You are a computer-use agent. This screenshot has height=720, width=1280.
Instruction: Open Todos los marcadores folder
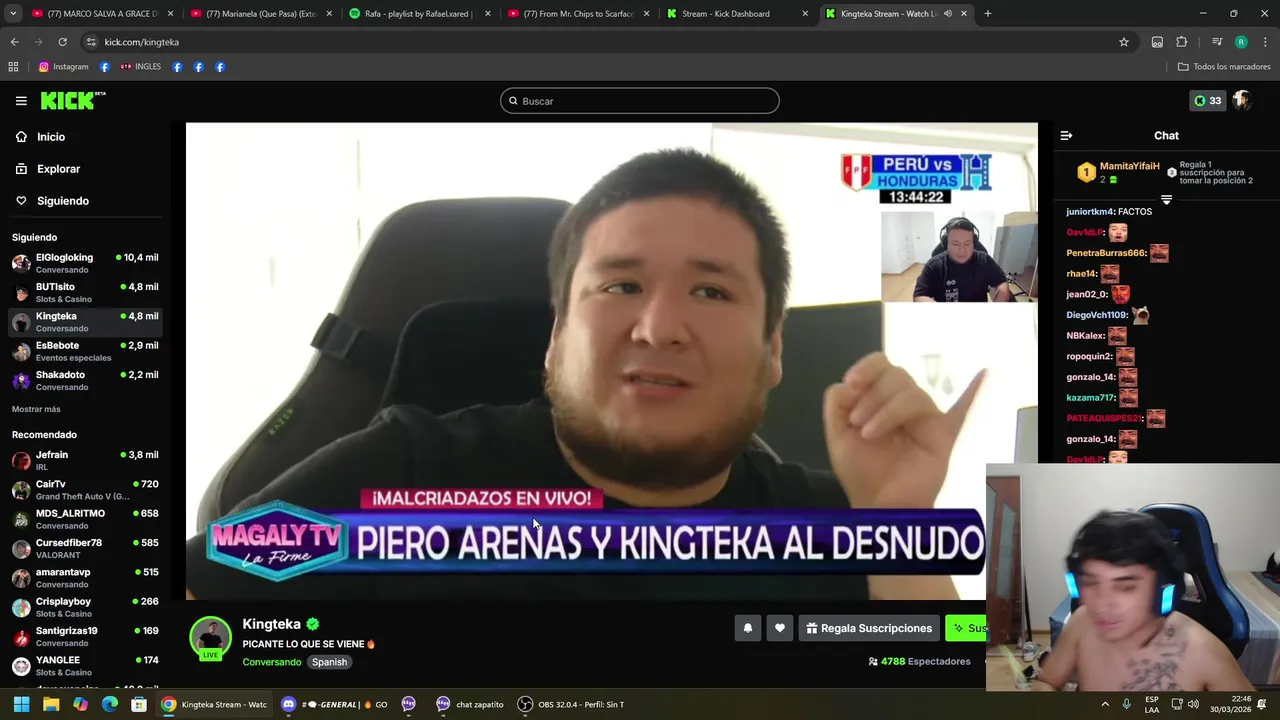click(1224, 67)
